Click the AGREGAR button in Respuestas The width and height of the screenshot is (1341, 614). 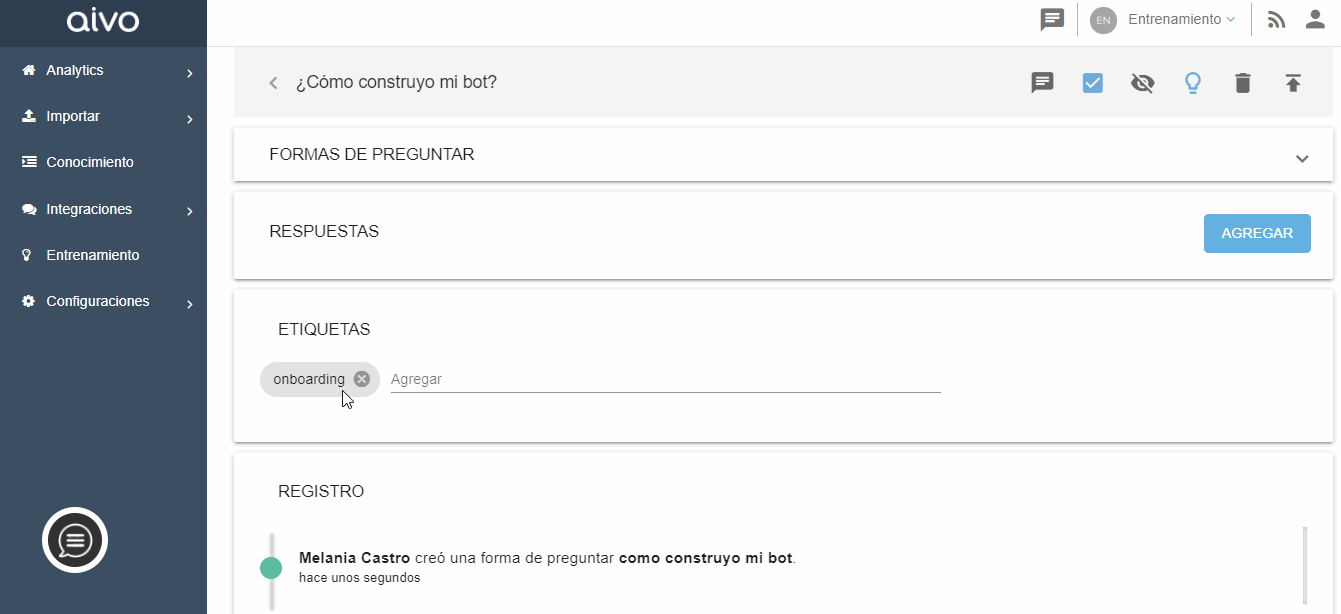(1257, 233)
